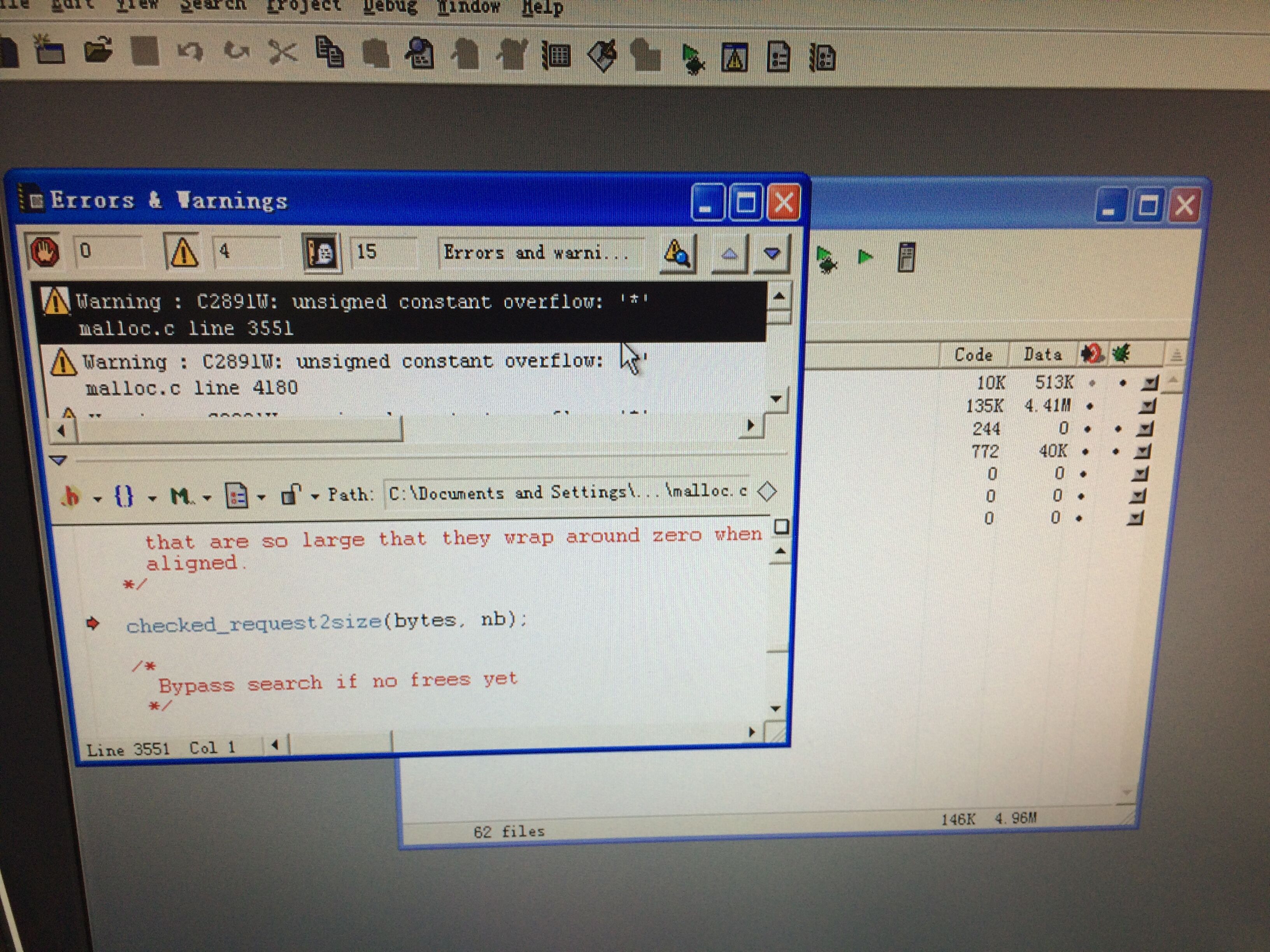Click the red arrow marker in code gutter
1270x952 pixels.
point(93,623)
